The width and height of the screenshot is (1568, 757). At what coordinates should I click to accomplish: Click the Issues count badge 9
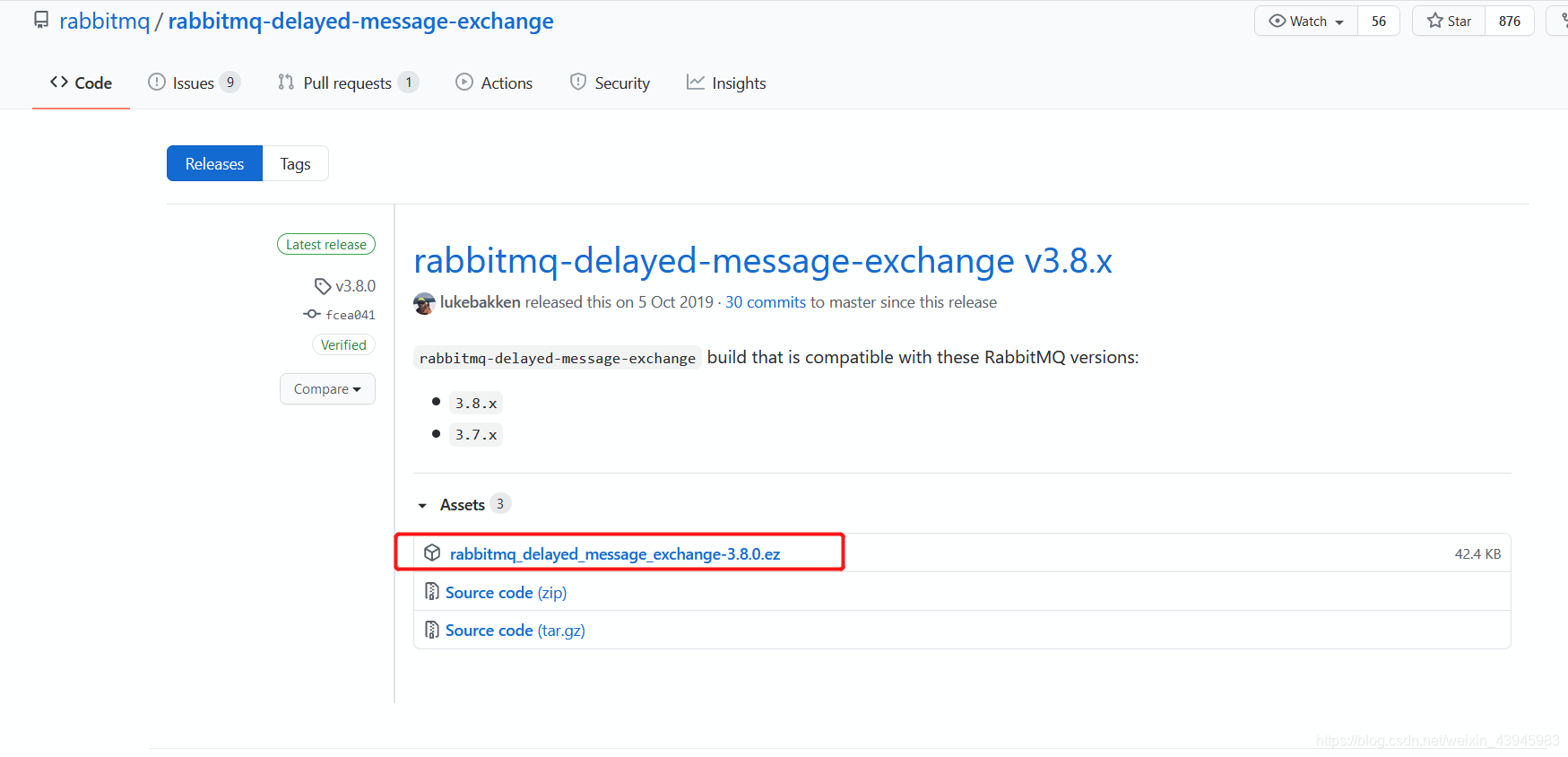pyautogui.click(x=230, y=83)
